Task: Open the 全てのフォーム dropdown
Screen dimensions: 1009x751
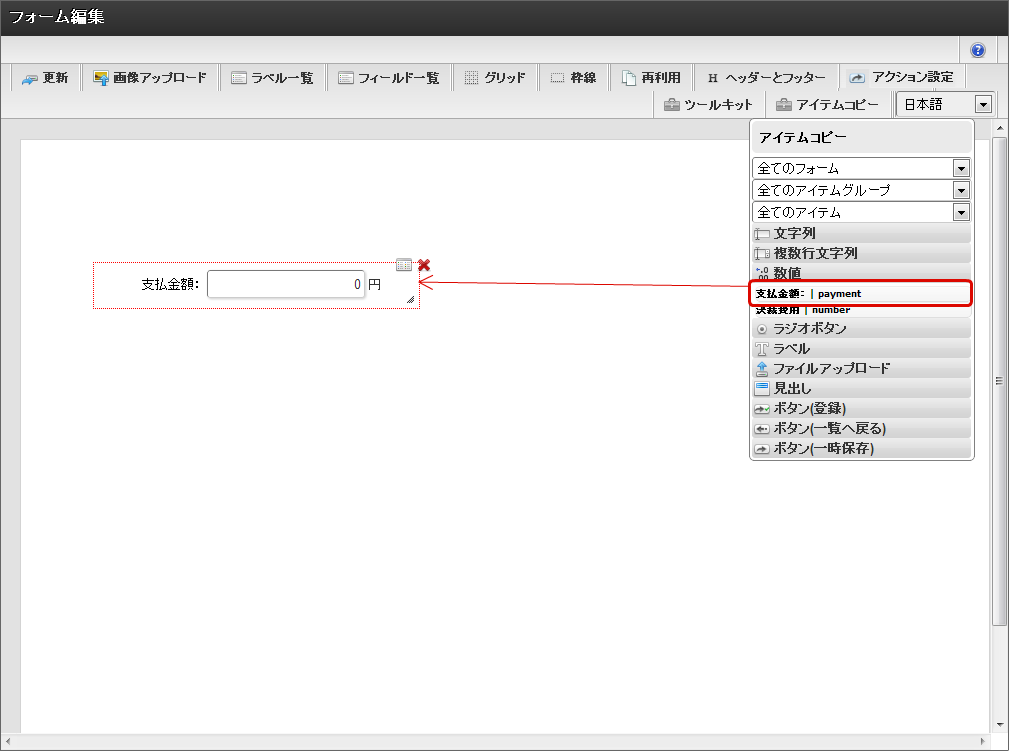Action: pyautogui.click(x=861, y=169)
